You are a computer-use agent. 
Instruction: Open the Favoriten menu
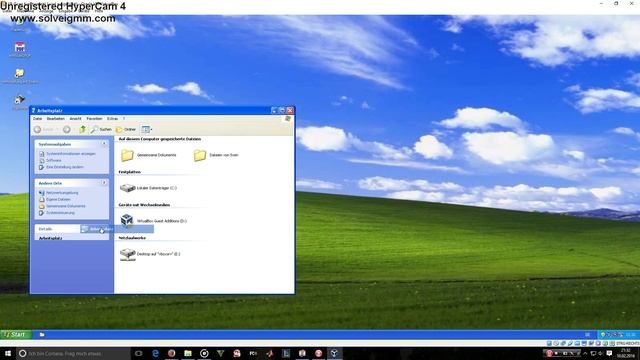pos(94,119)
